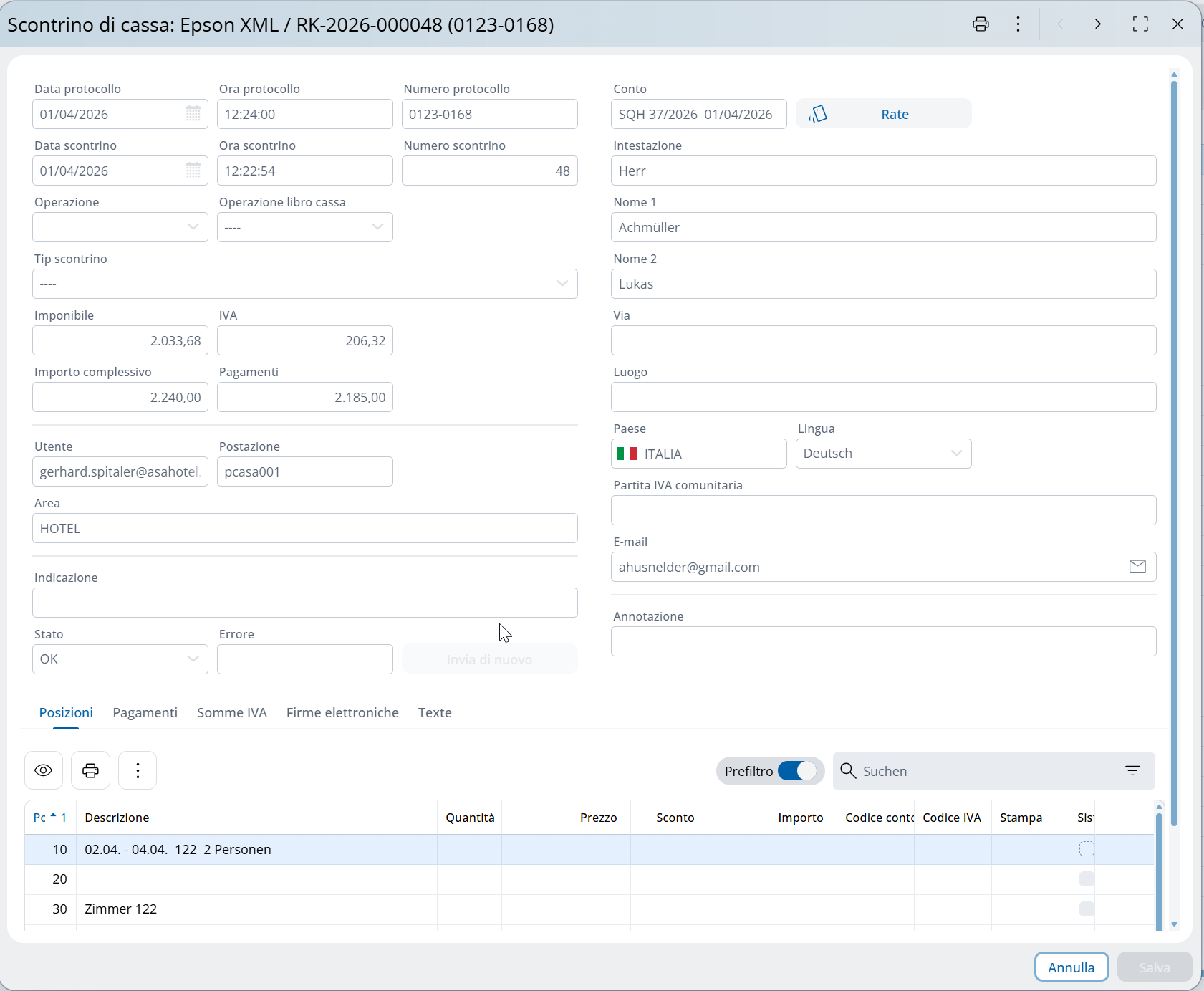Screen dimensions: 1204x991
Task: Switch to the Pagamenti tab
Action: tap(145, 712)
